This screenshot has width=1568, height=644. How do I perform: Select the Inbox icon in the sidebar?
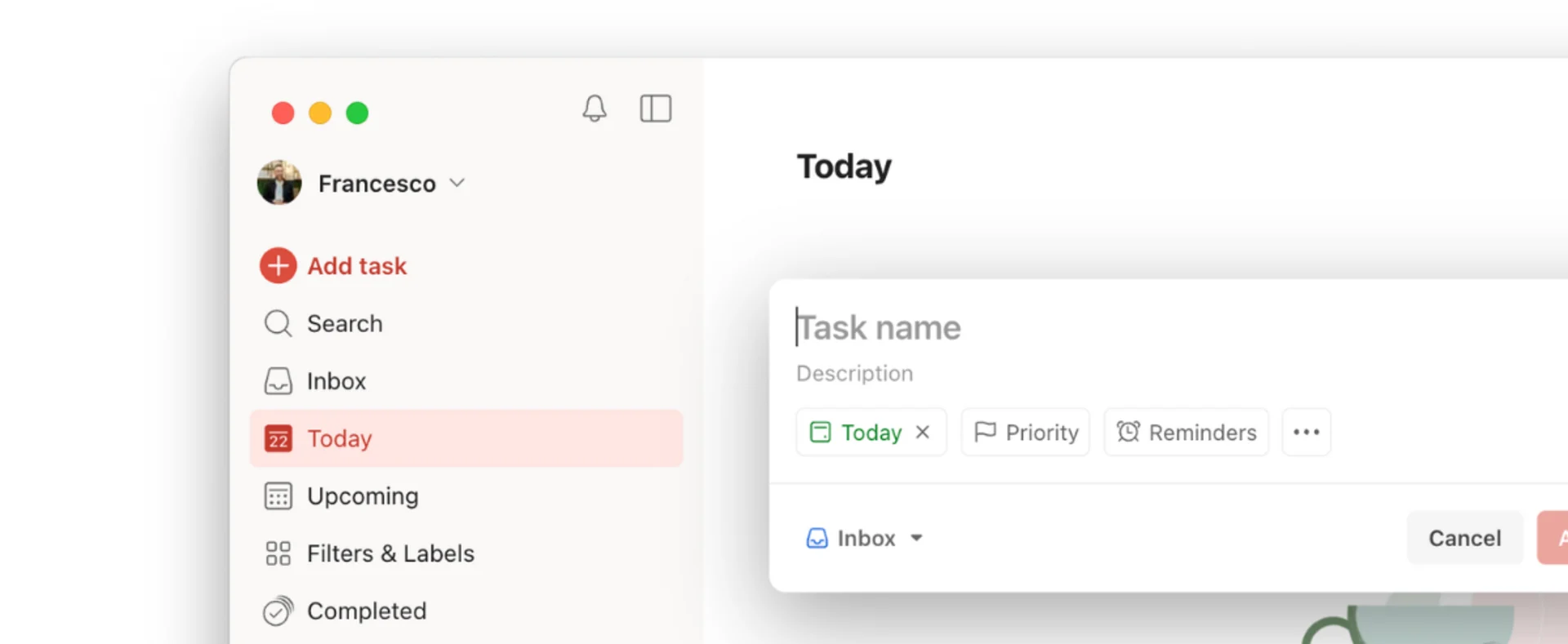278,380
